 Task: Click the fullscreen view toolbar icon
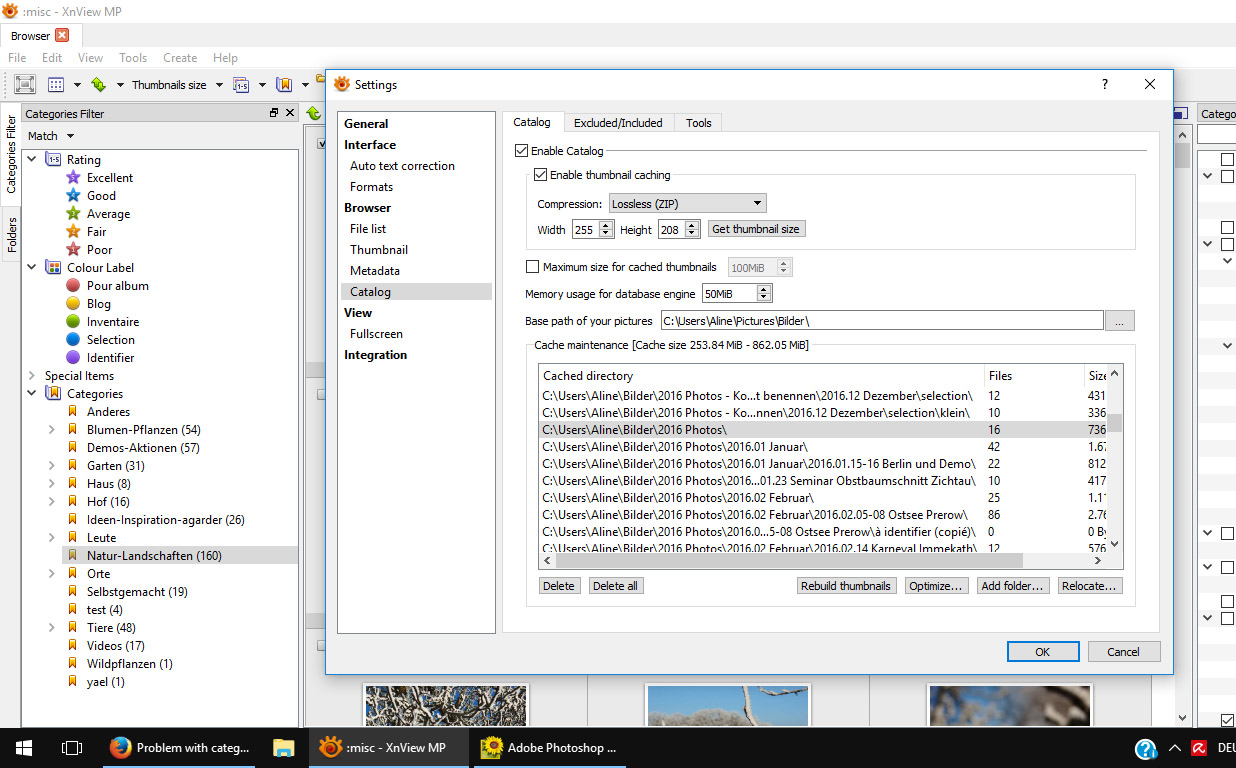pos(25,85)
